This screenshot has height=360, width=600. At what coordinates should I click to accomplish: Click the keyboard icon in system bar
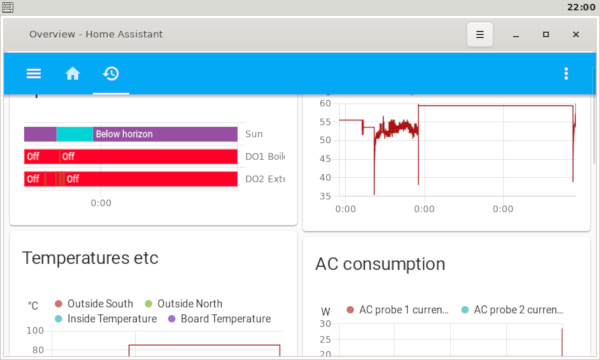(8, 7)
